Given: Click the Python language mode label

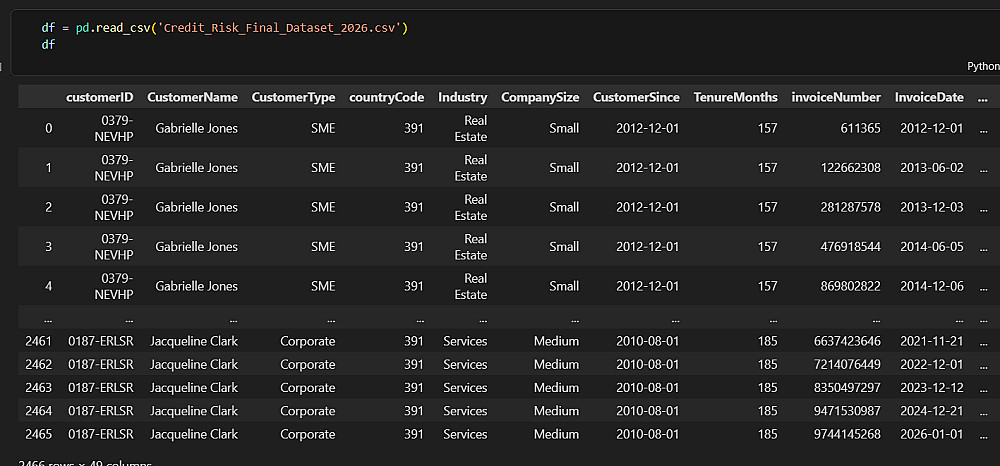Looking at the screenshot, I should coord(984,66).
